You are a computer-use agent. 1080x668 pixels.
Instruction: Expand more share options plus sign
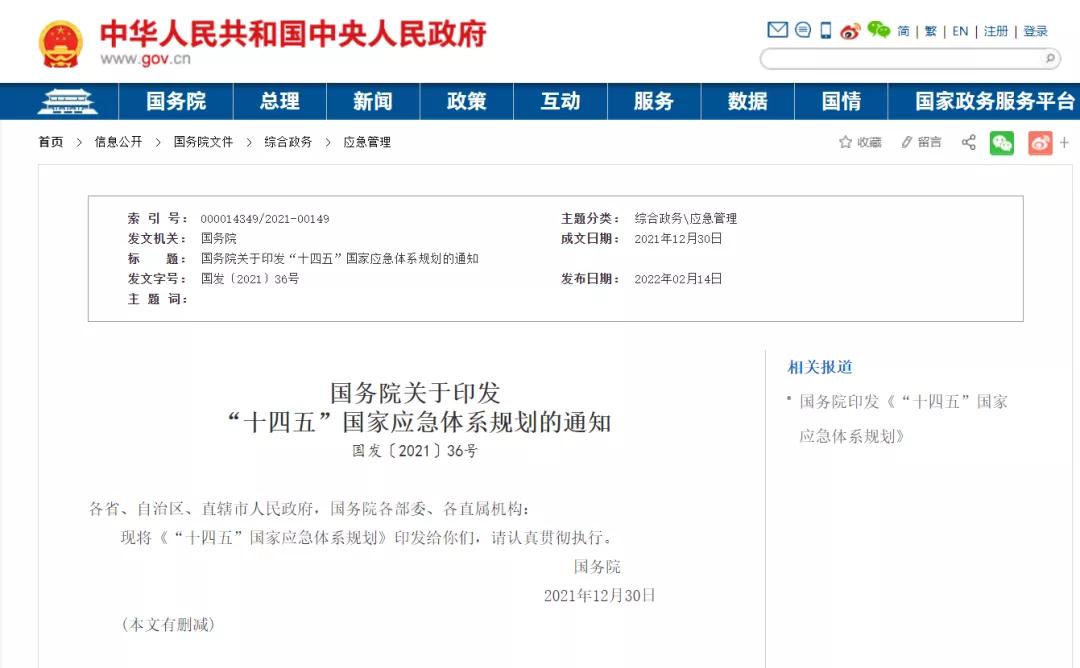1064,143
